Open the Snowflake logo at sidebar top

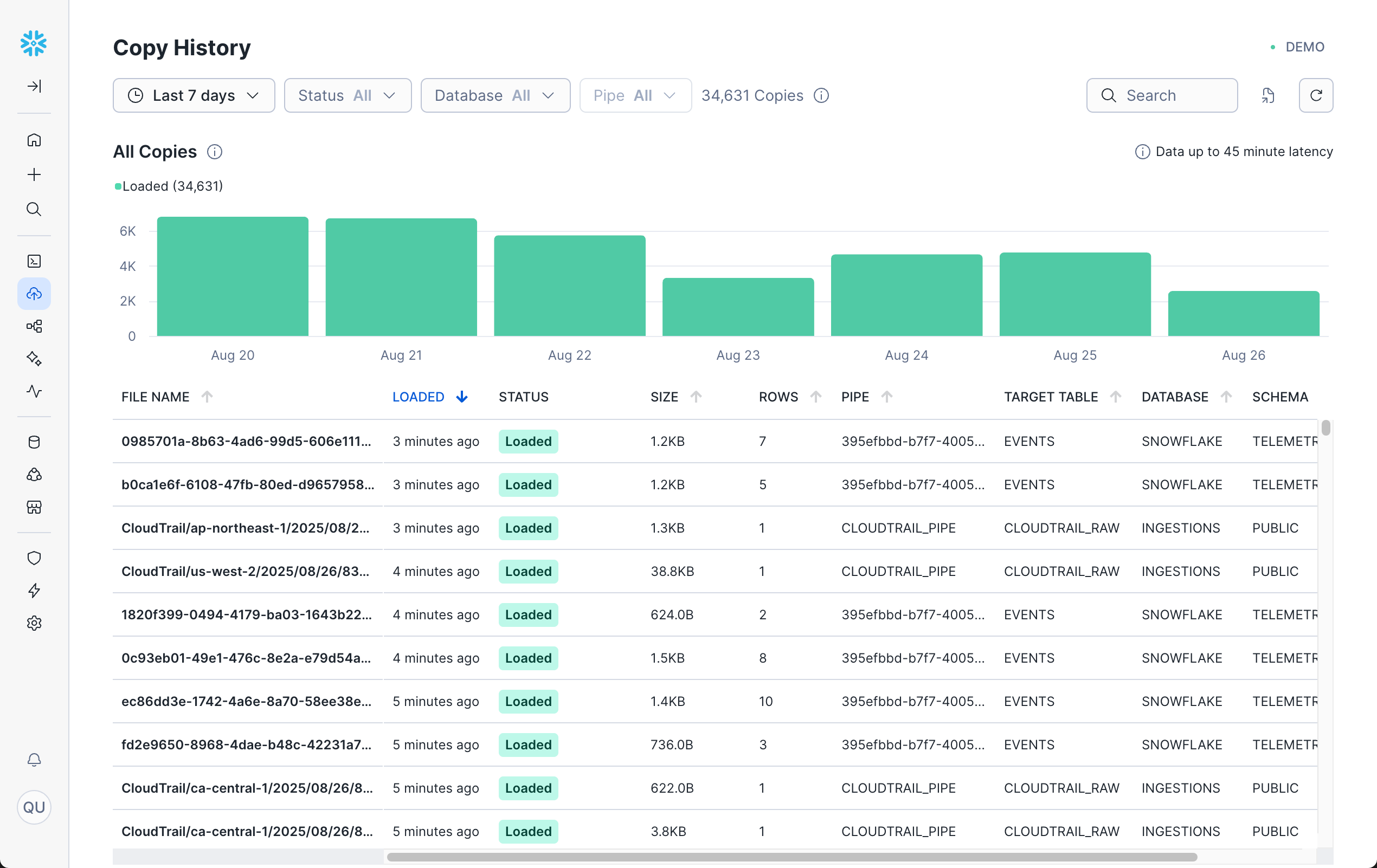pos(34,43)
